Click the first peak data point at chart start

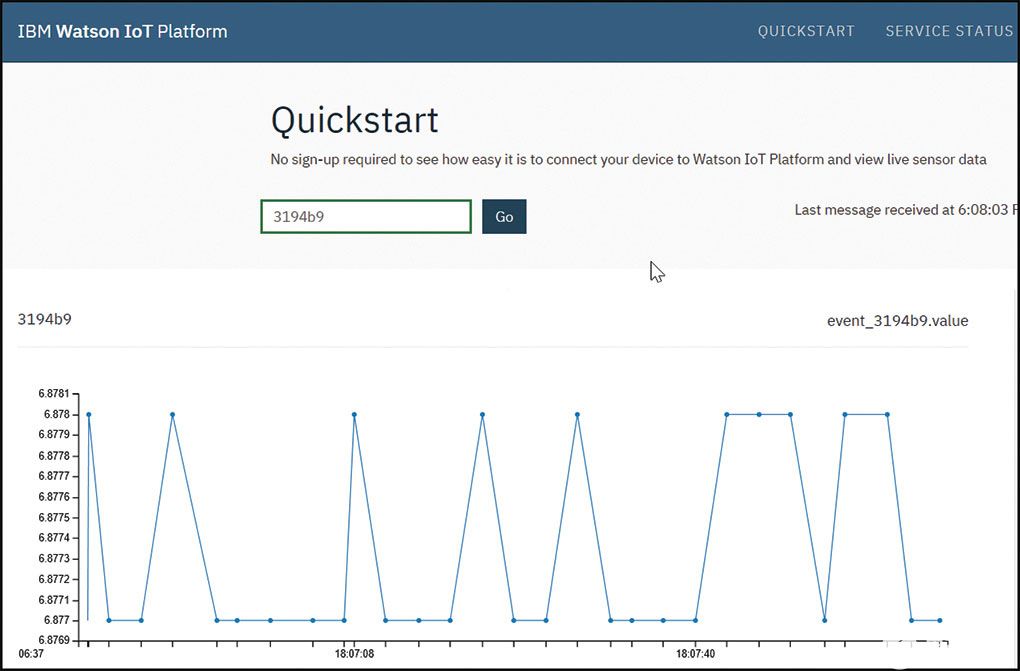(x=89, y=414)
